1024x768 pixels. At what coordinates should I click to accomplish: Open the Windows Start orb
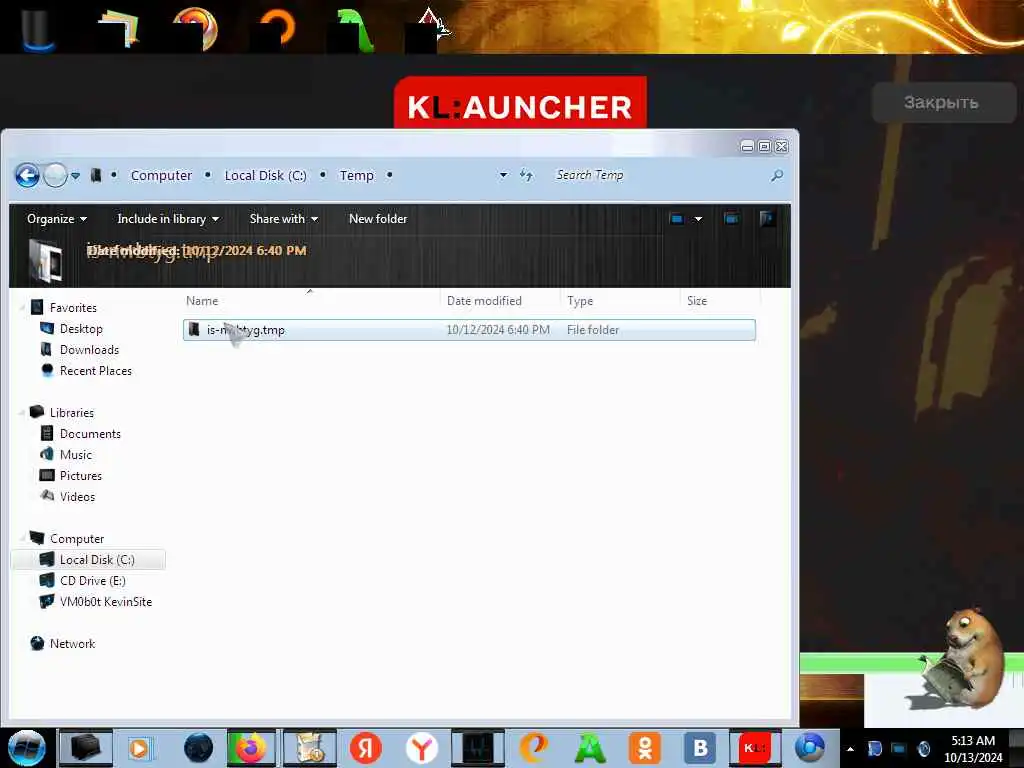(x=26, y=748)
